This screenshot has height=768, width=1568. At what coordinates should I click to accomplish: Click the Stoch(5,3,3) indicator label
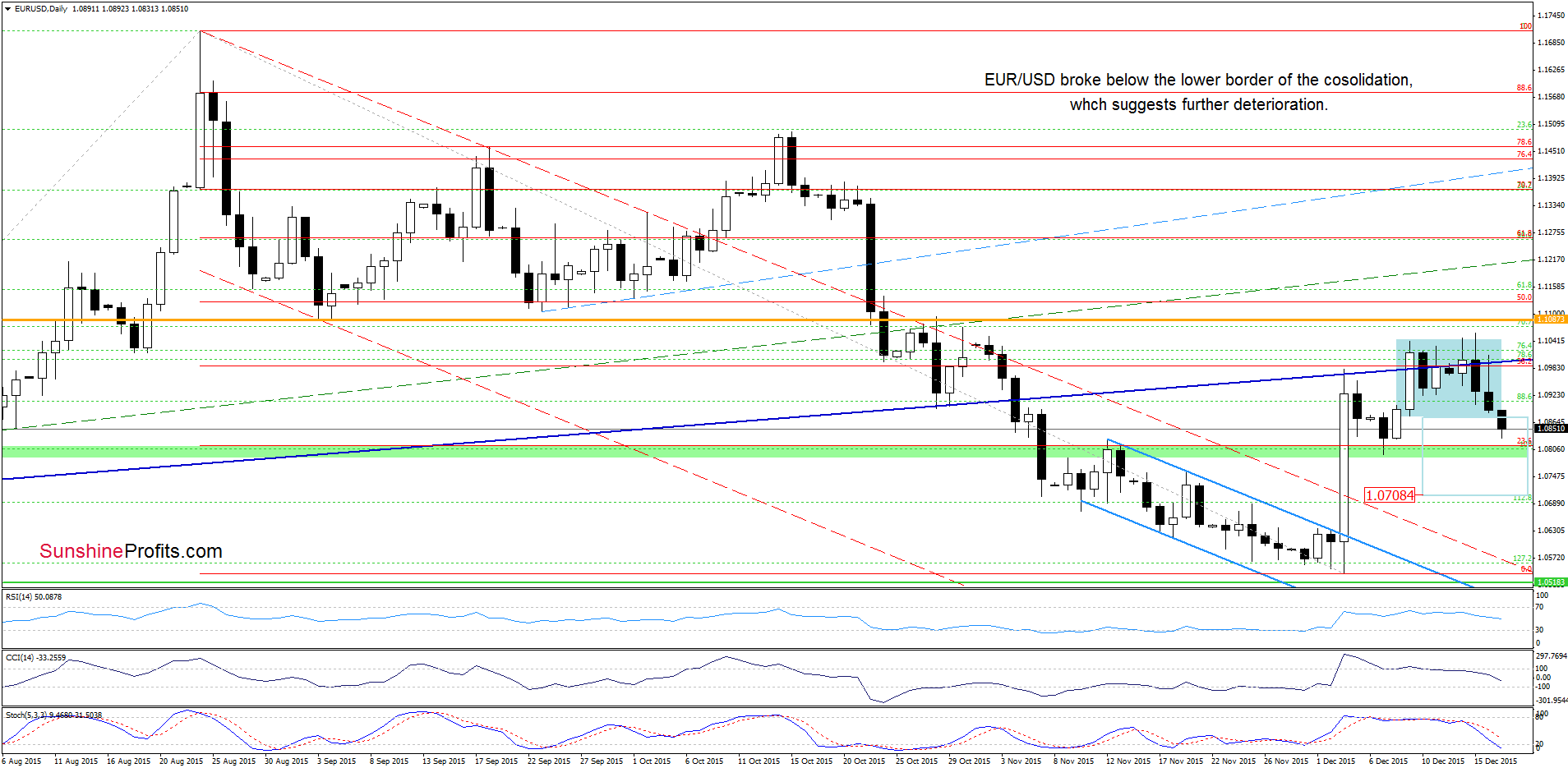click(53, 715)
